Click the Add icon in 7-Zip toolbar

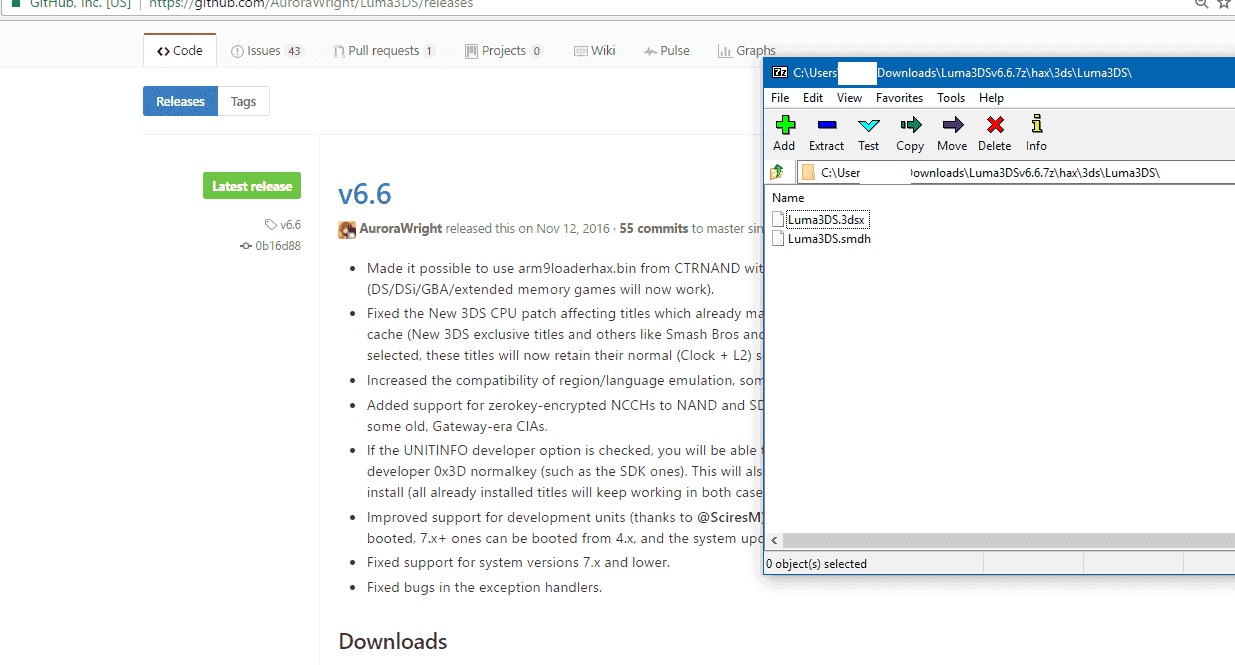(x=785, y=125)
